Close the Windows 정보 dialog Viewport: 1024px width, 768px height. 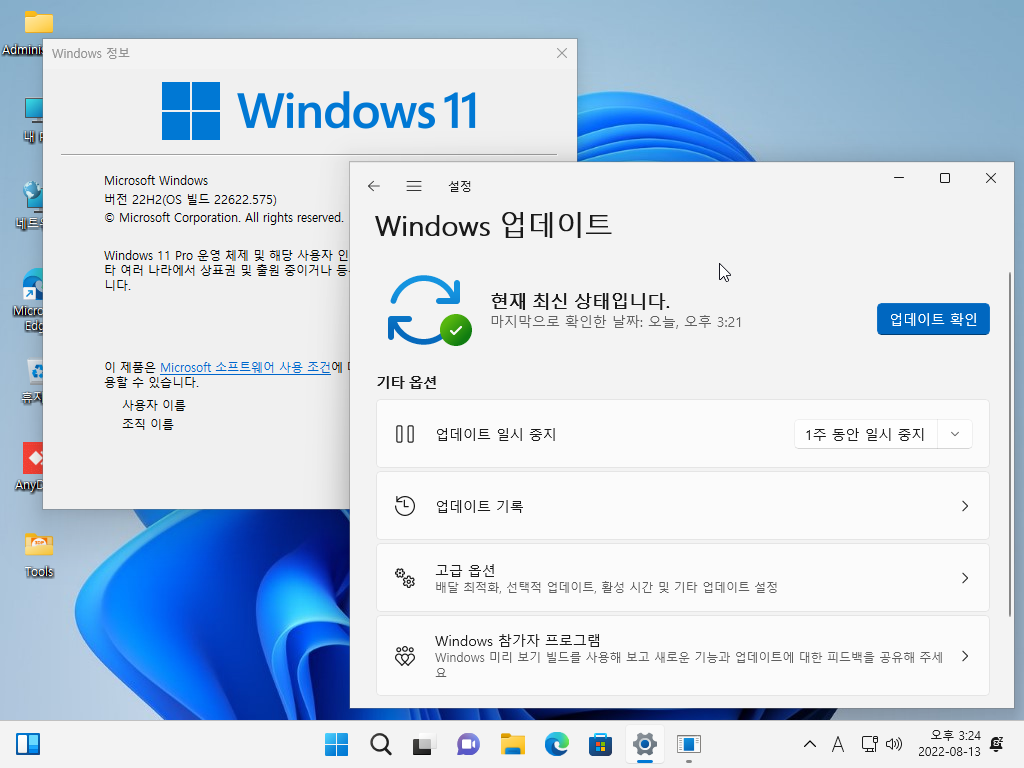[x=562, y=53]
